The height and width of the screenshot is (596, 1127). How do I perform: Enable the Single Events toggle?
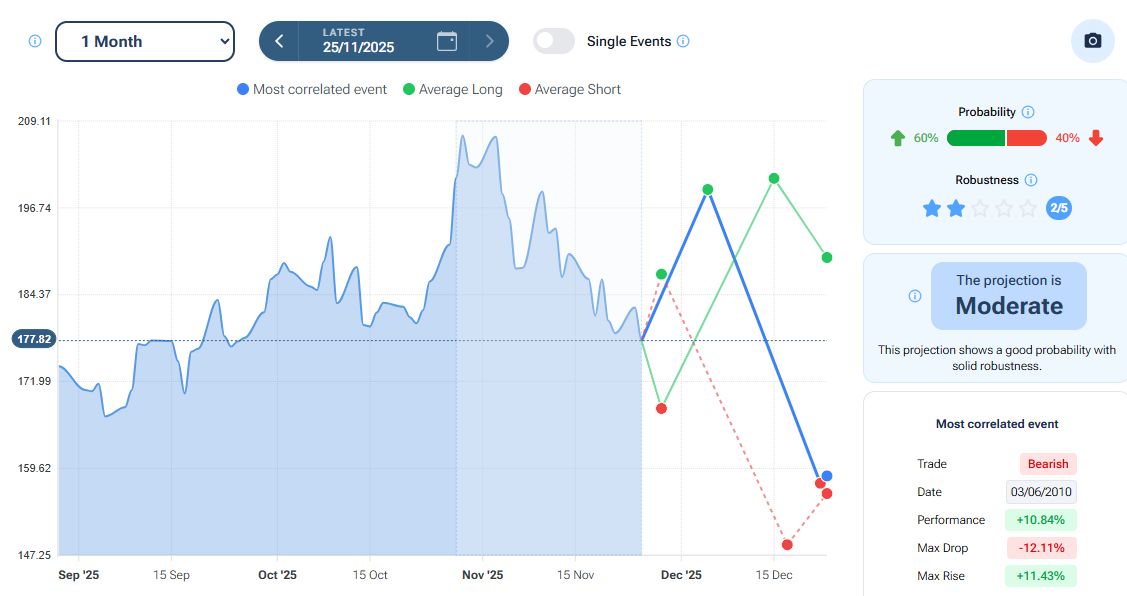pyautogui.click(x=554, y=41)
